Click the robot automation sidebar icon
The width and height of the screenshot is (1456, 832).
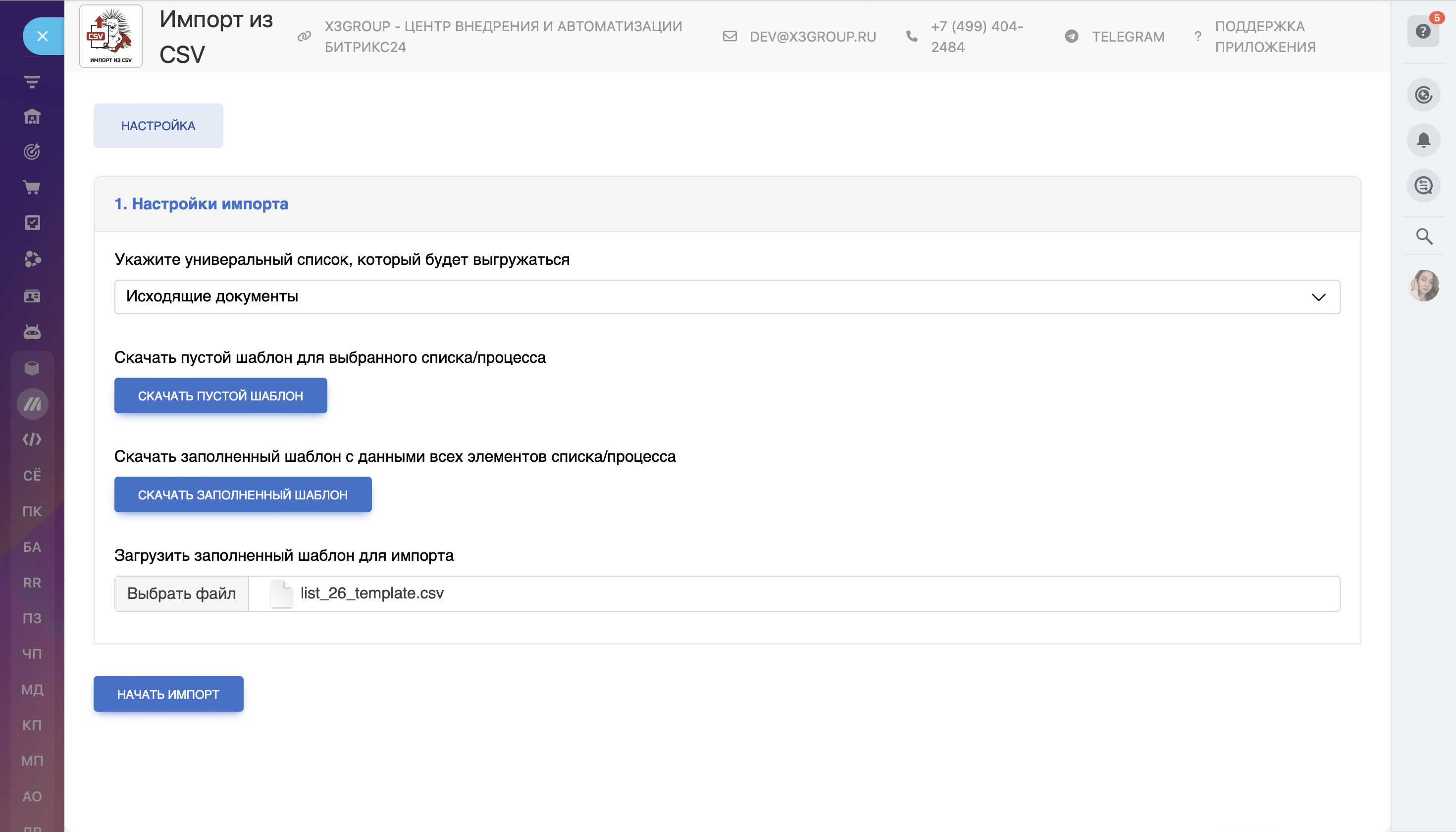[32, 332]
